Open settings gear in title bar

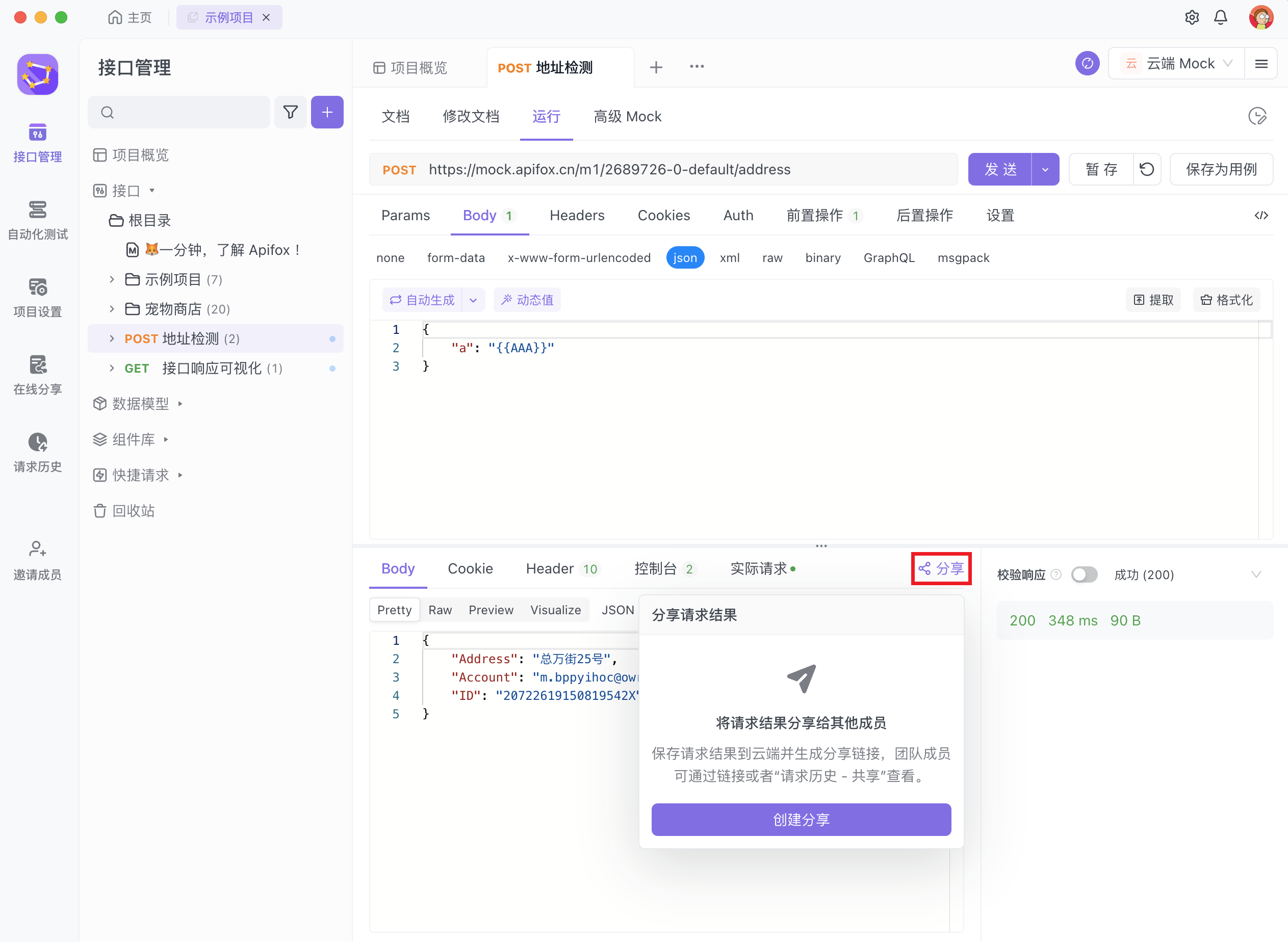[1191, 17]
